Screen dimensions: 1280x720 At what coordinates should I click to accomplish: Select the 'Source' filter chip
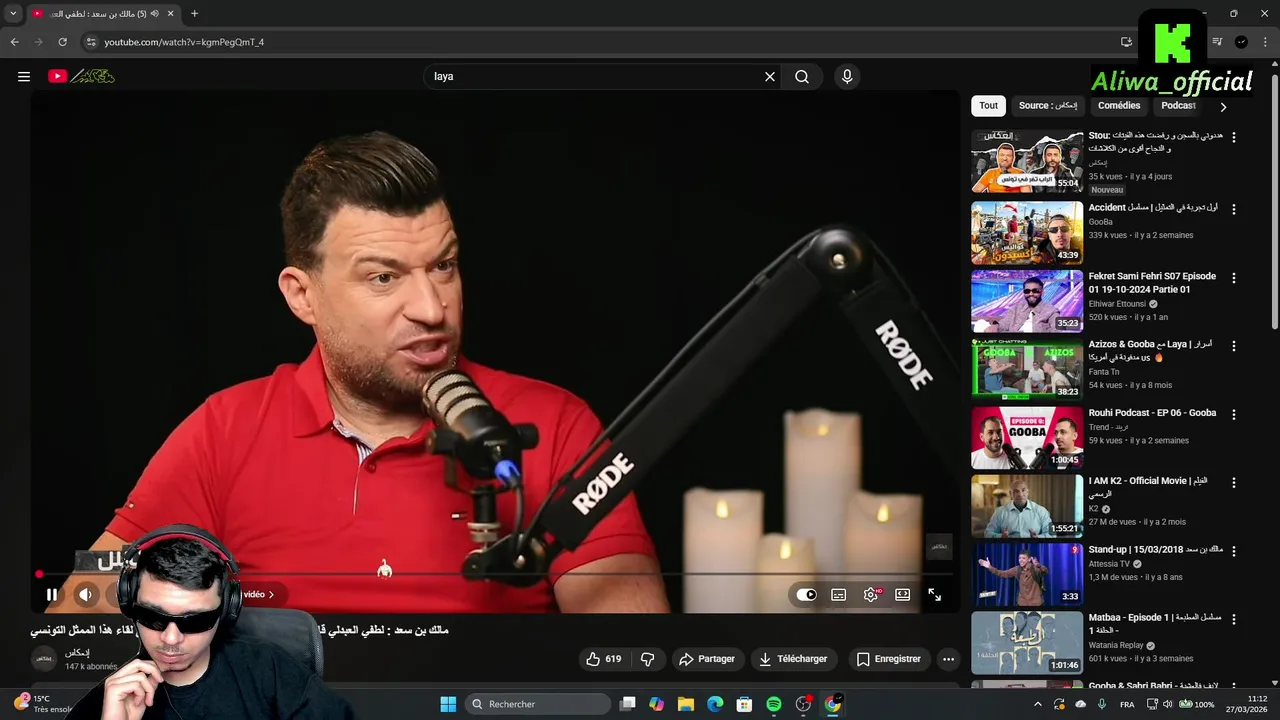coord(1048,105)
